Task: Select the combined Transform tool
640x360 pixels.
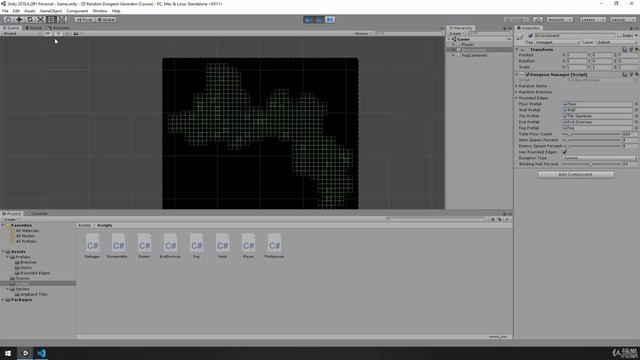Action: tap(61, 20)
